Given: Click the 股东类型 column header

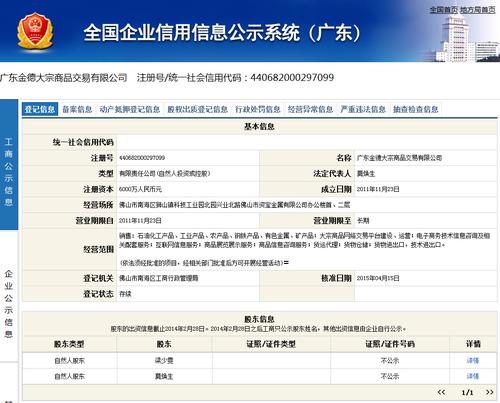Looking at the screenshot, I should point(69,344).
